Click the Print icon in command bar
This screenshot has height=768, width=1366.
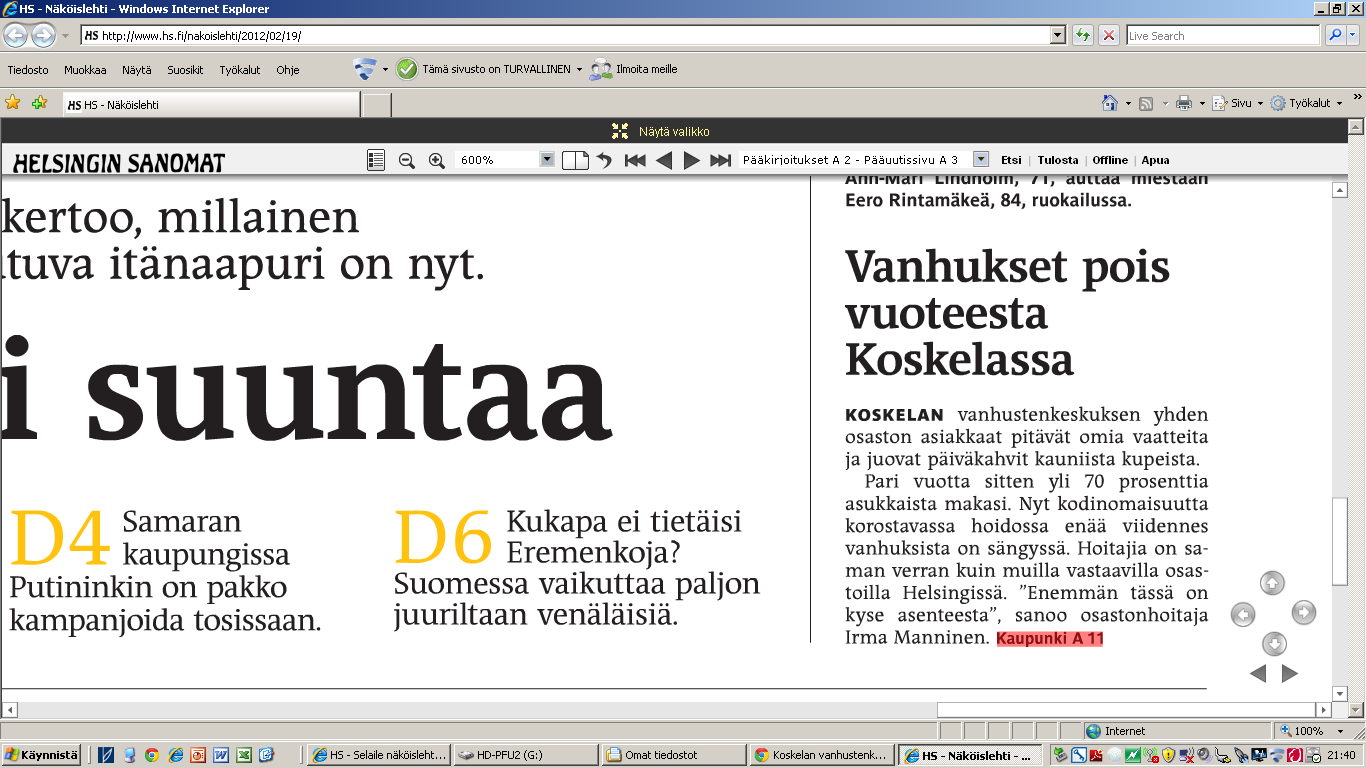(x=1184, y=103)
